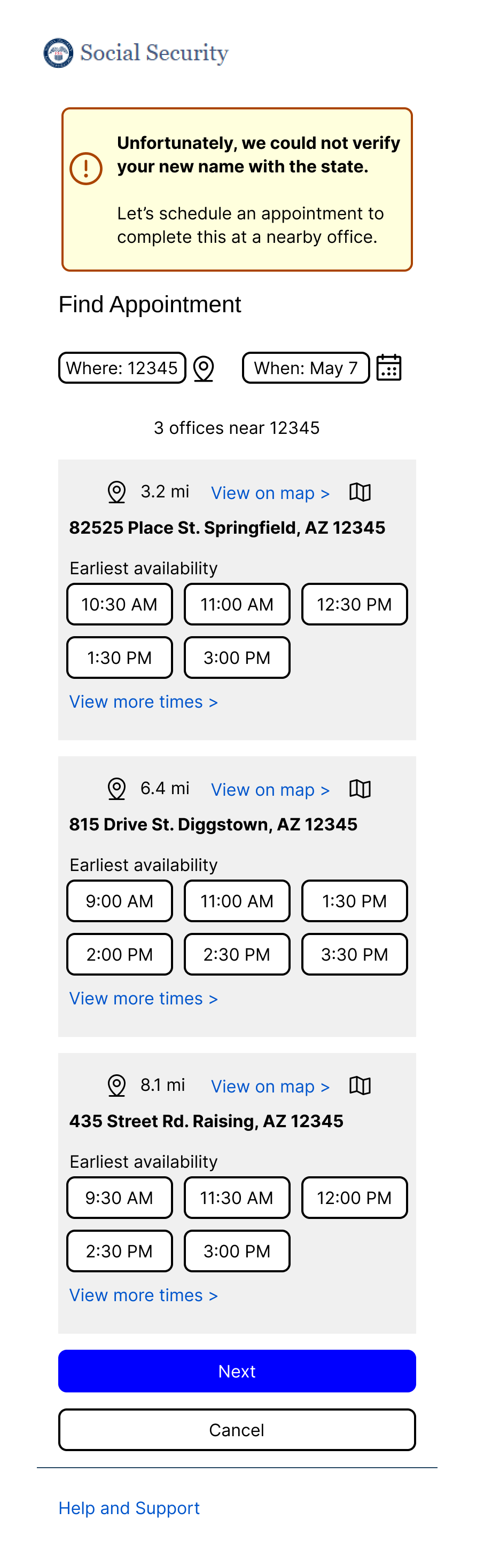Expand View more times for Diggstown office
Image resolution: width=484 pixels, height=1568 pixels.
coord(143,998)
